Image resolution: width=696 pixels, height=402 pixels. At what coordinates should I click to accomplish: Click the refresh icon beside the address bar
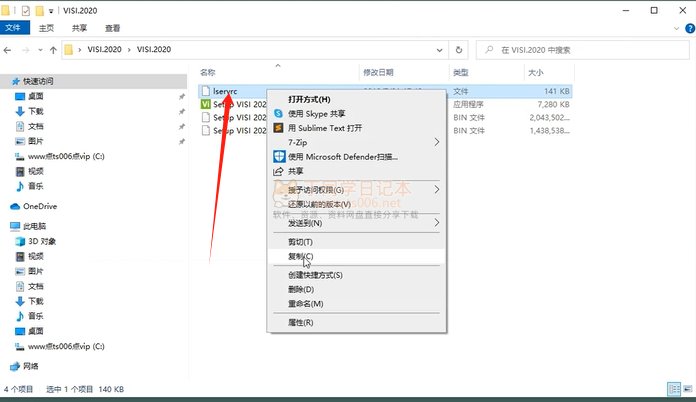pos(458,49)
